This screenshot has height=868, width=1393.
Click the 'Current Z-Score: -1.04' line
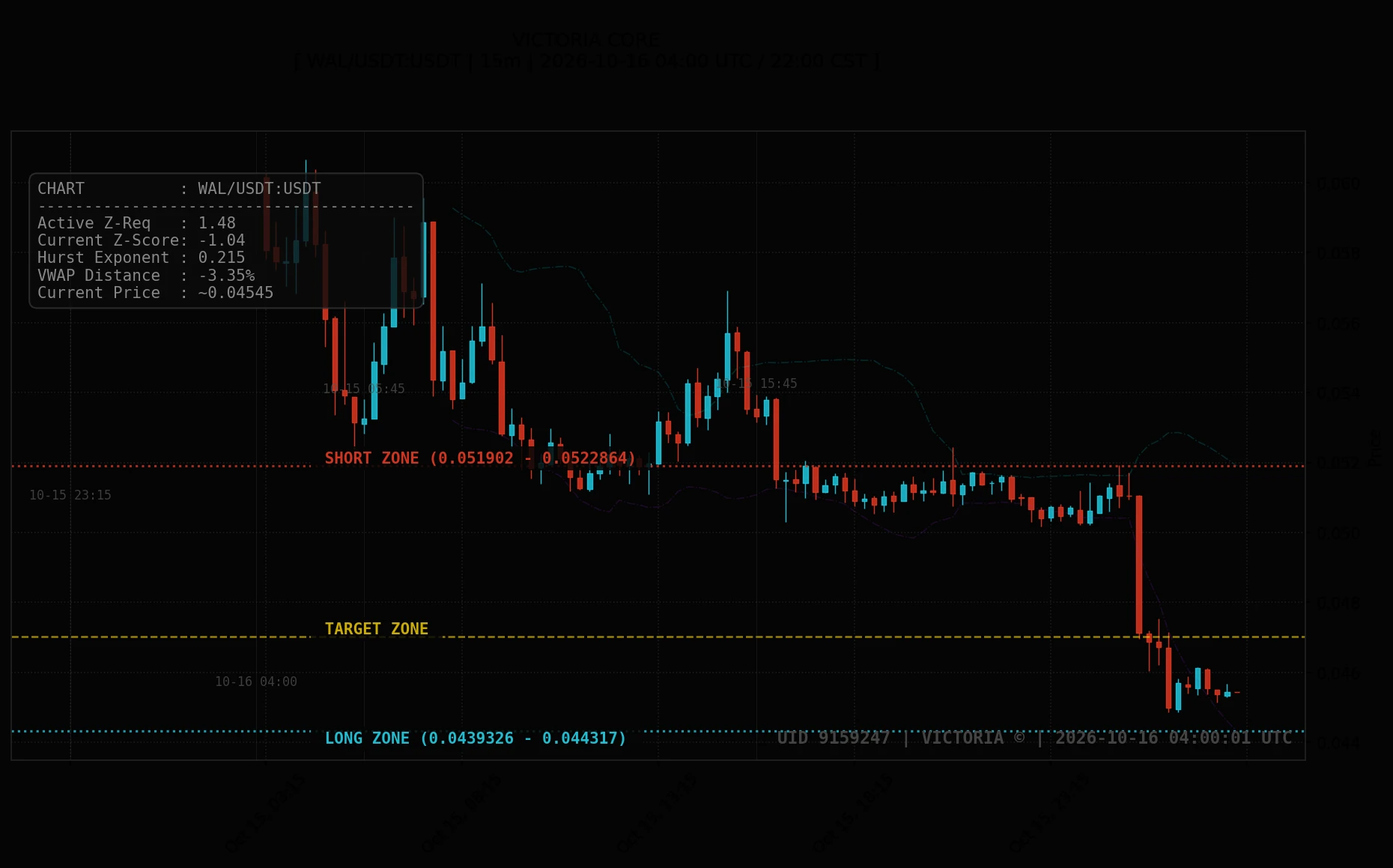(142, 240)
